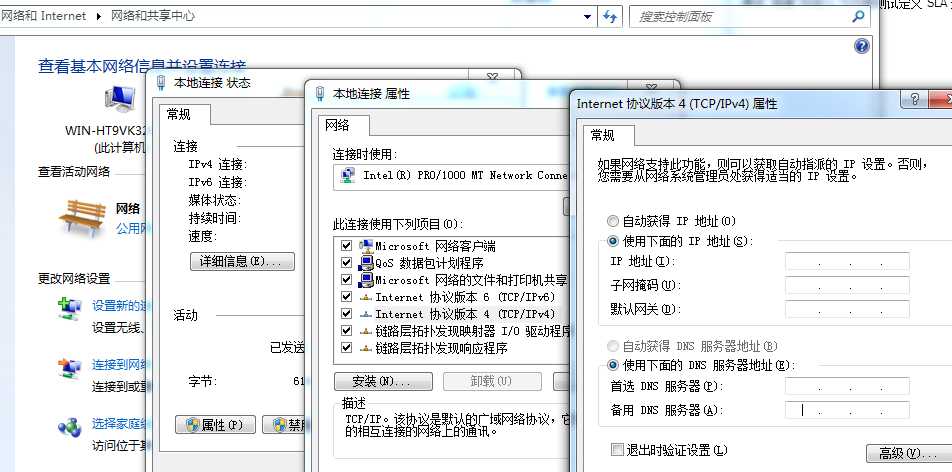
Task: Click the IP 地址 input field
Action: coord(847,262)
